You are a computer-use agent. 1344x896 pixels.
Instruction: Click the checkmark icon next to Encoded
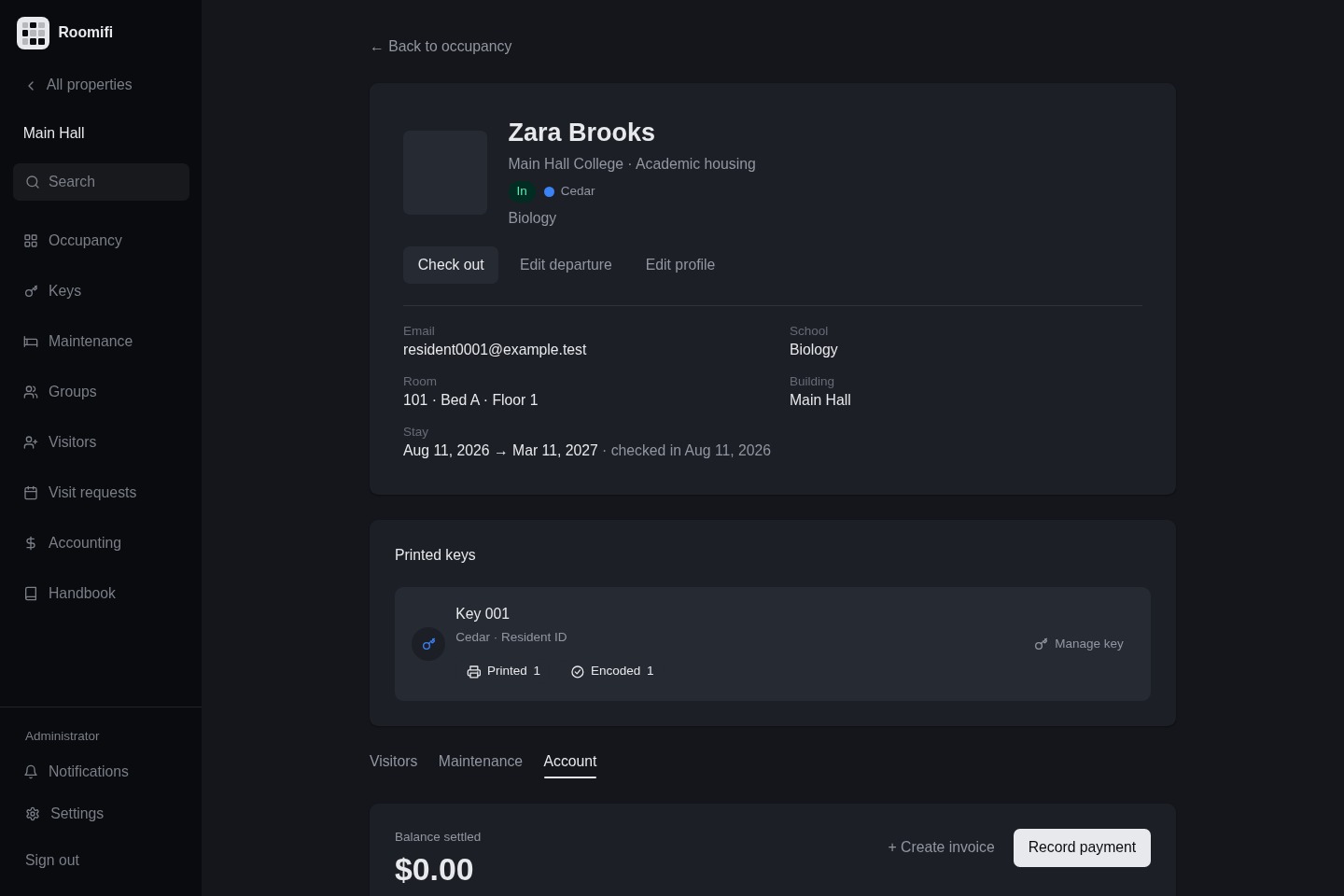click(578, 672)
